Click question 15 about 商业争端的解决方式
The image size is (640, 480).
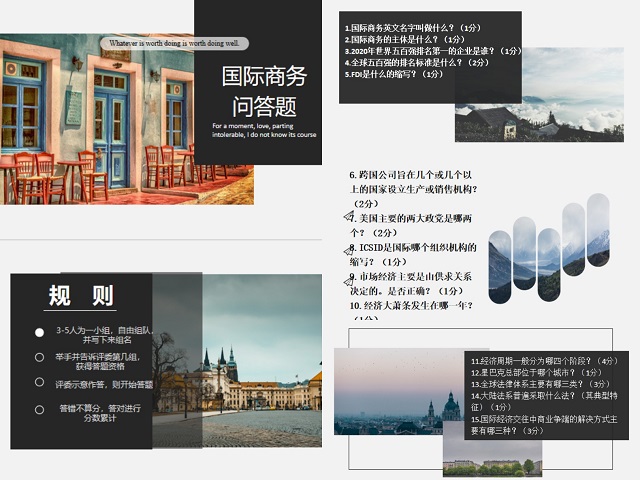(x=544, y=424)
